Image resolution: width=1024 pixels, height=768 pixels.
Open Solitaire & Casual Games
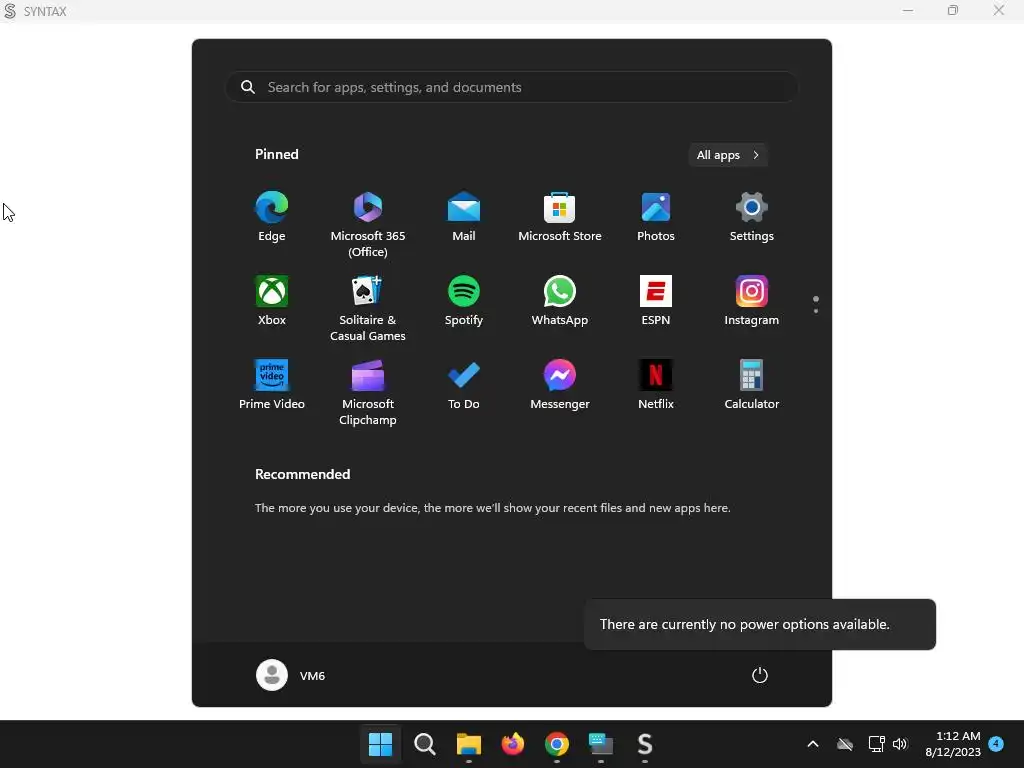[368, 309]
